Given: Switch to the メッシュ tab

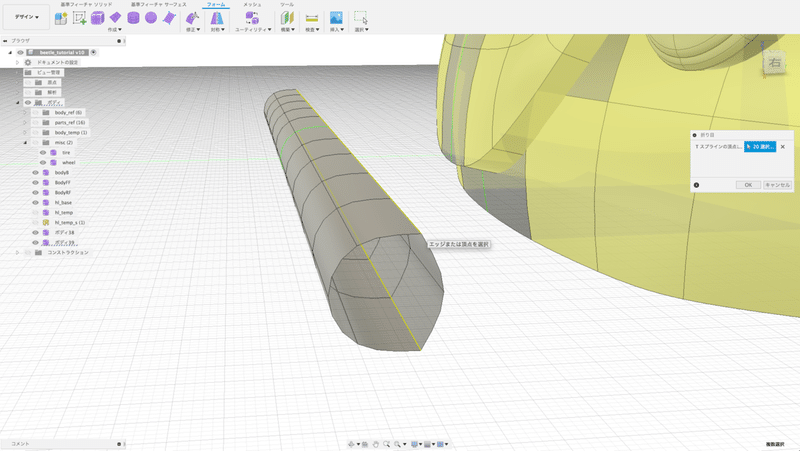Looking at the screenshot, I should pyautogui.click(x=252, y=4).
